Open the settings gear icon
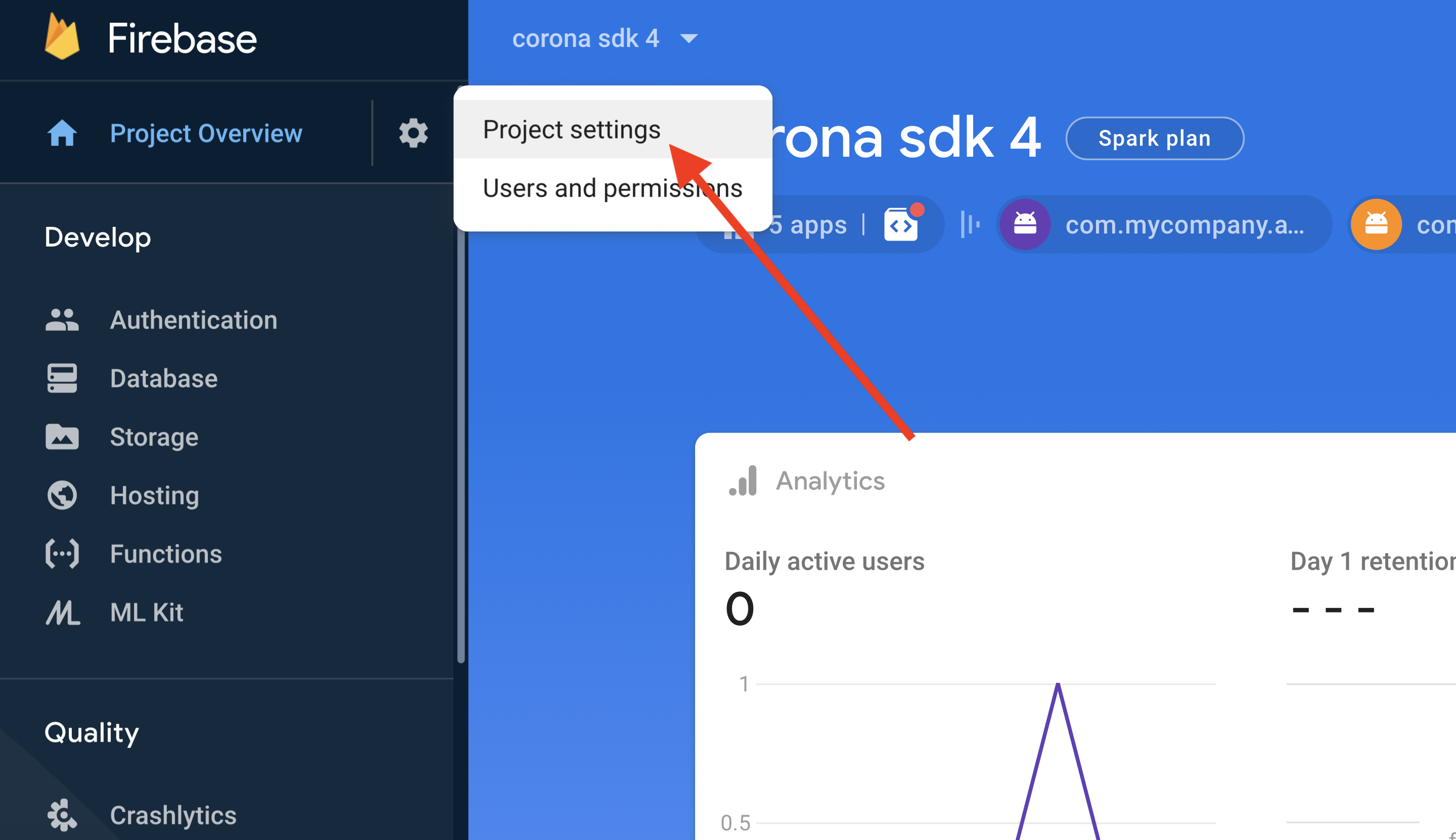Image resolution: width=1456 pixels, height=840 pixels. click(x=413, y=133)
